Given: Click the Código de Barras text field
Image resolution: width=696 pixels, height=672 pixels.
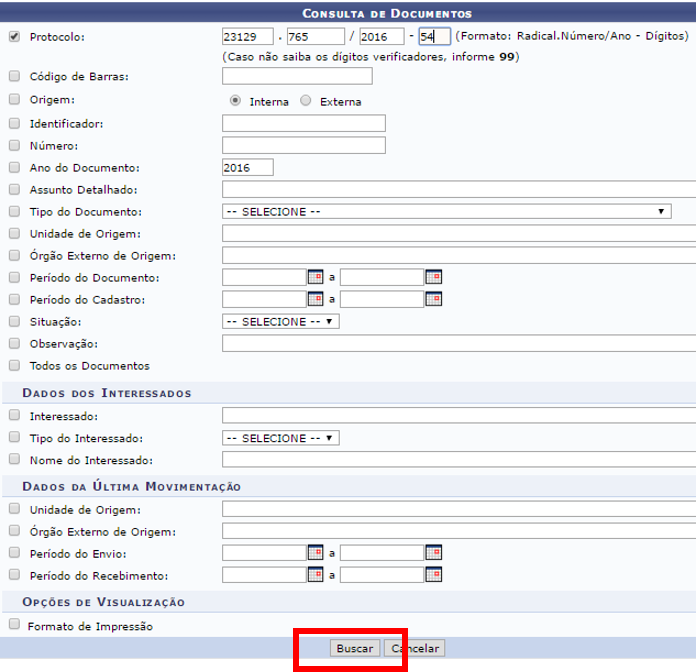Looking at the screenshot, I should (297, 77).
